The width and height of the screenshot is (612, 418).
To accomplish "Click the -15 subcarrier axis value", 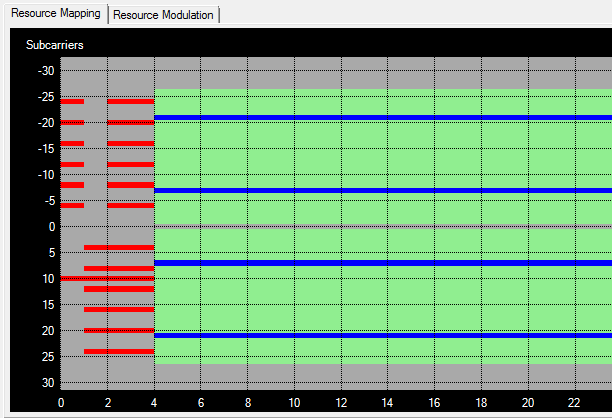I will pyautogui.click(x=46, y=149).
